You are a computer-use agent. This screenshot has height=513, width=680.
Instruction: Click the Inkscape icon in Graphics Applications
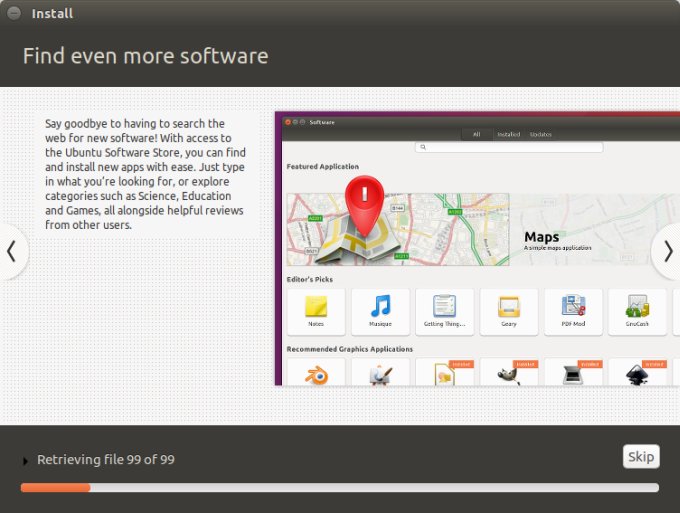pos(637,374)
